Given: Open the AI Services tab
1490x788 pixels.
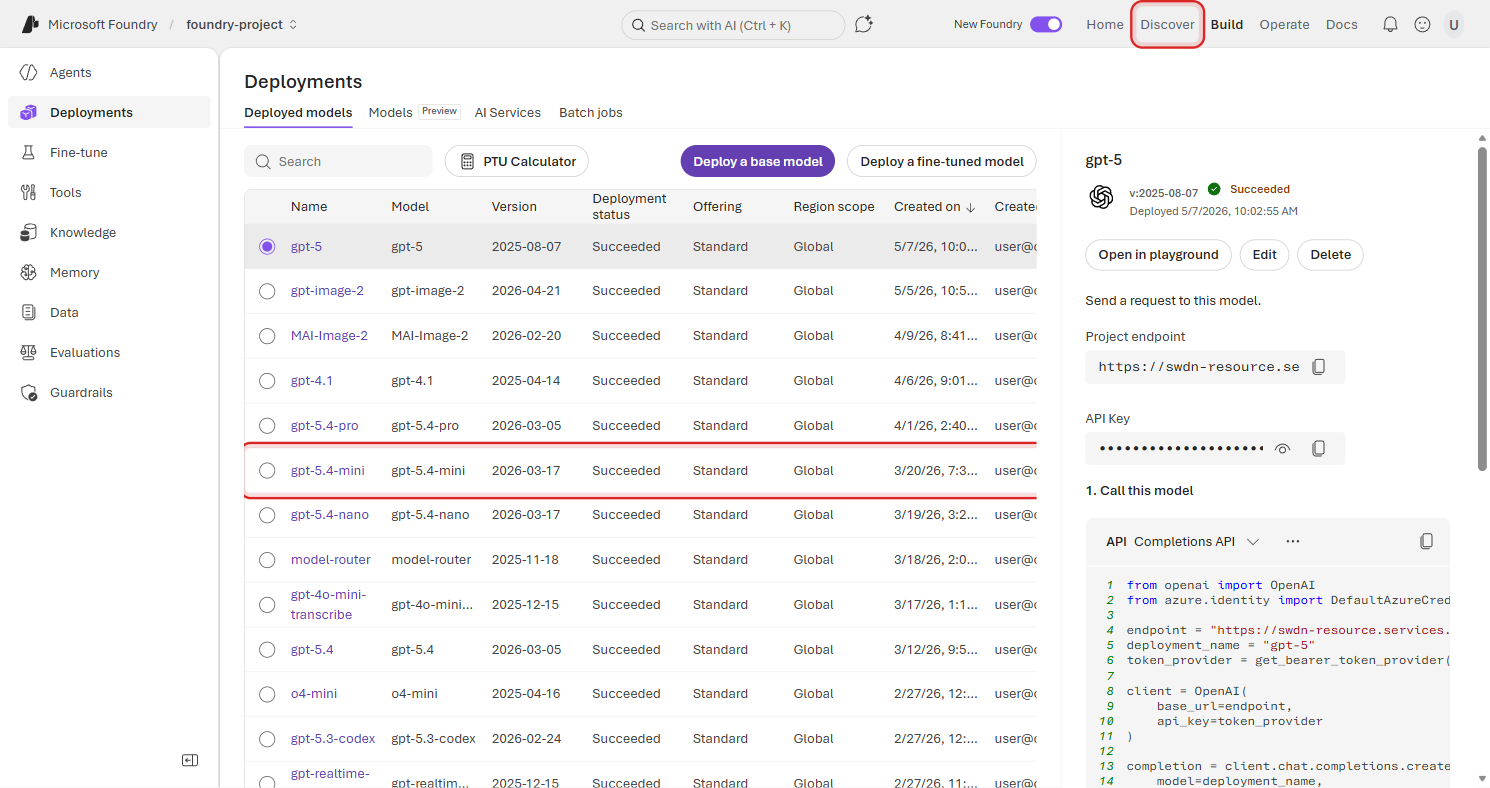Looking at the screenshot, I should tap(508, 112).
